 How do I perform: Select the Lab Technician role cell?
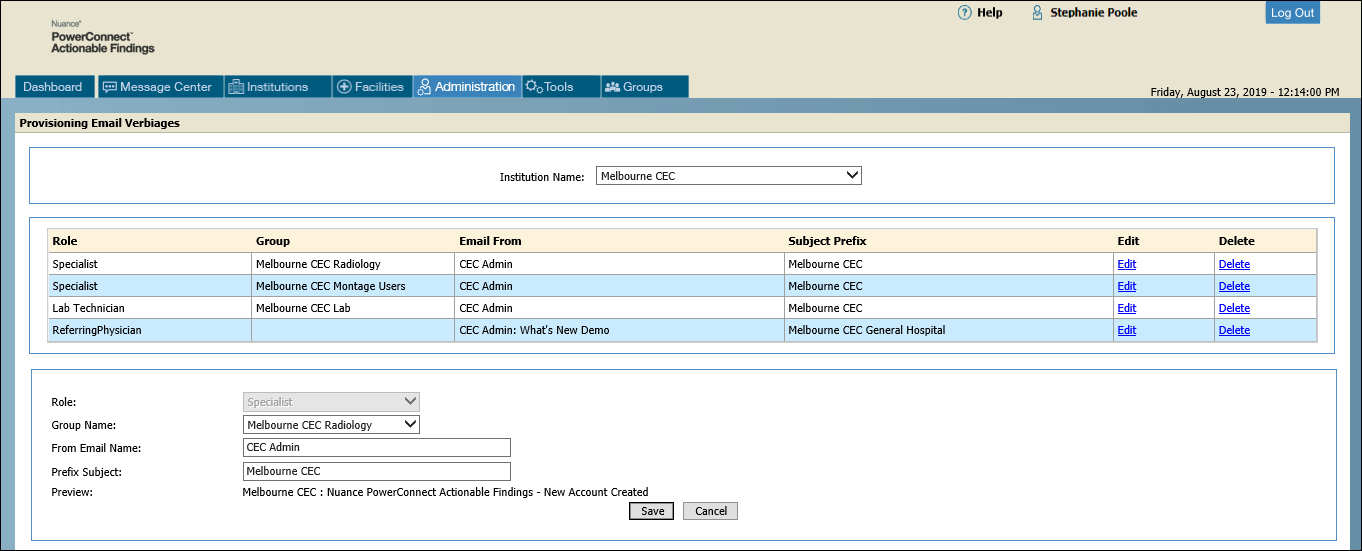tap(150, 308)
